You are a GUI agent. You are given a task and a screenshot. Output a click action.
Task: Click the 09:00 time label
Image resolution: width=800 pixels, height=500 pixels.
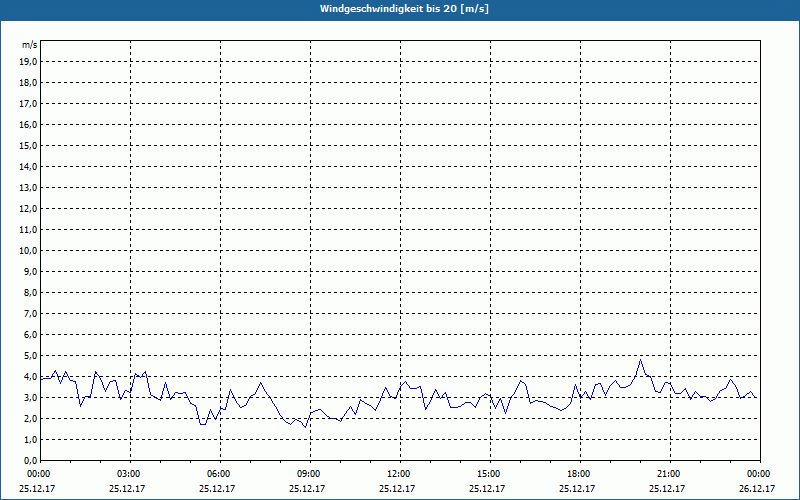(x=310, y=473)
